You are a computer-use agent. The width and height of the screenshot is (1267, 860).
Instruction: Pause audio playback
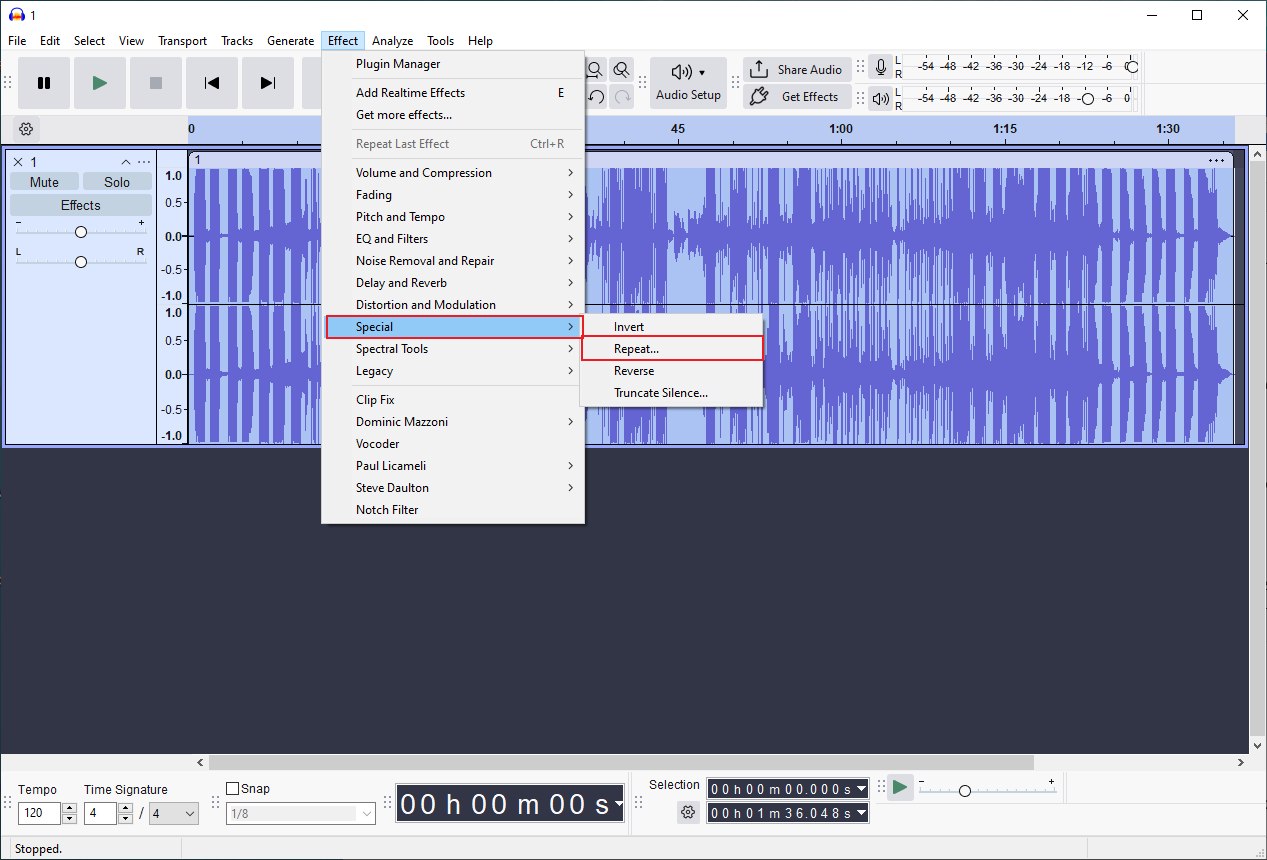coord(44,83)
